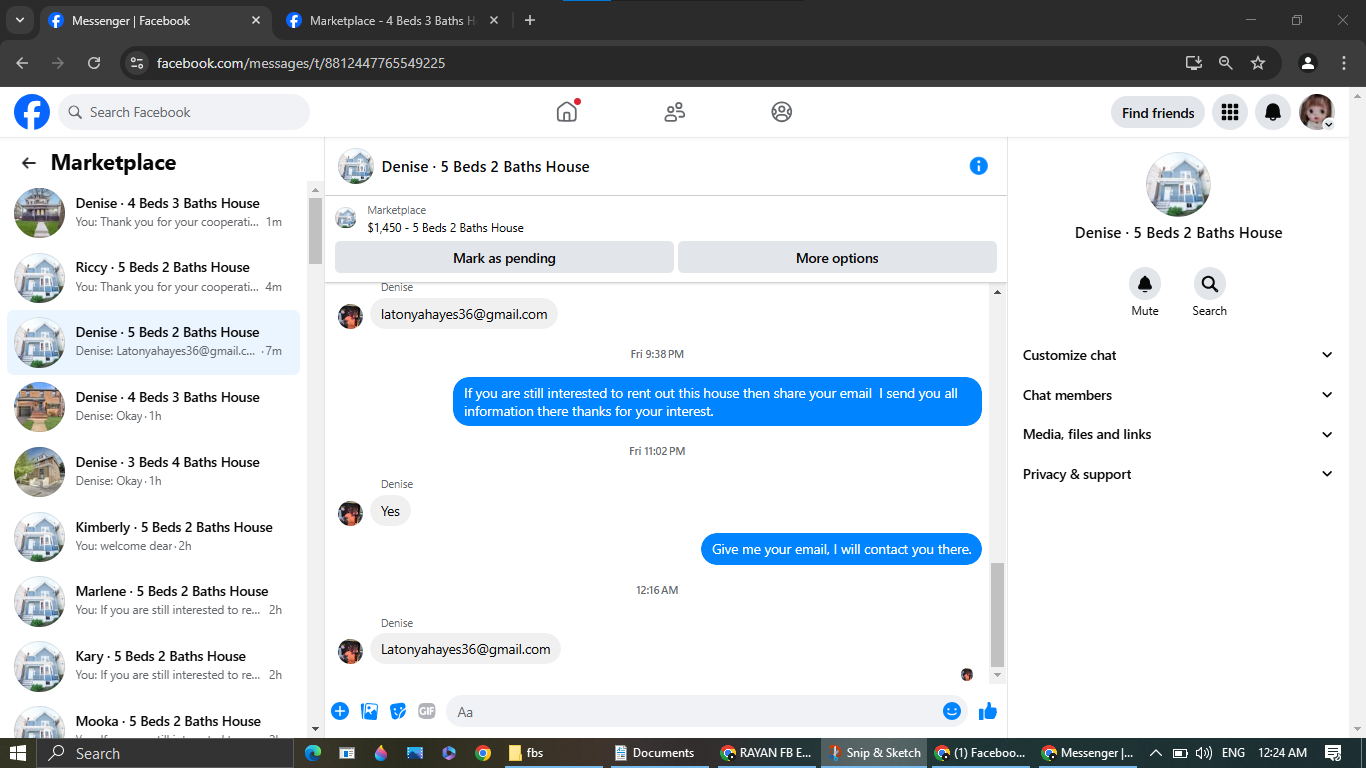
Task: Click the Latonyahayes36@gmail.com message bubble
Action: 466,649
